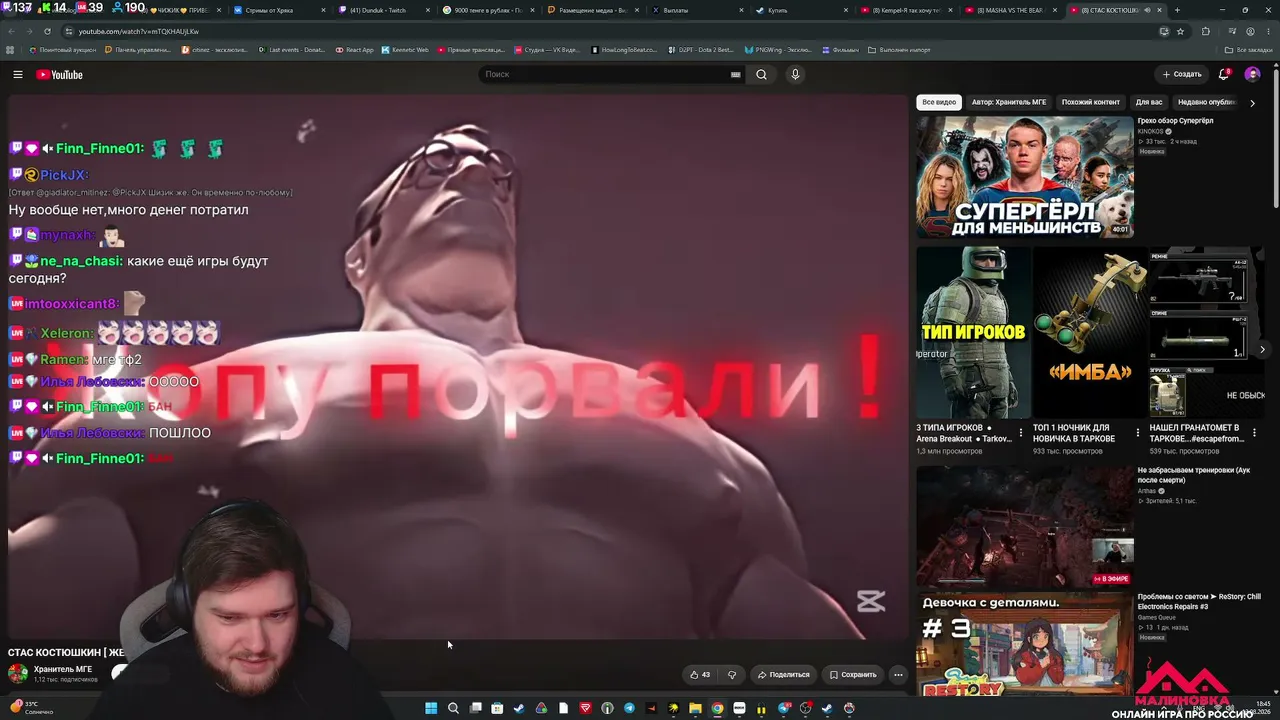Image resolution: width=1280 pixels, height=720 pixels.
Task: Open the Хранитель МГЕ channel avatar
Action: tap(18, 673)
